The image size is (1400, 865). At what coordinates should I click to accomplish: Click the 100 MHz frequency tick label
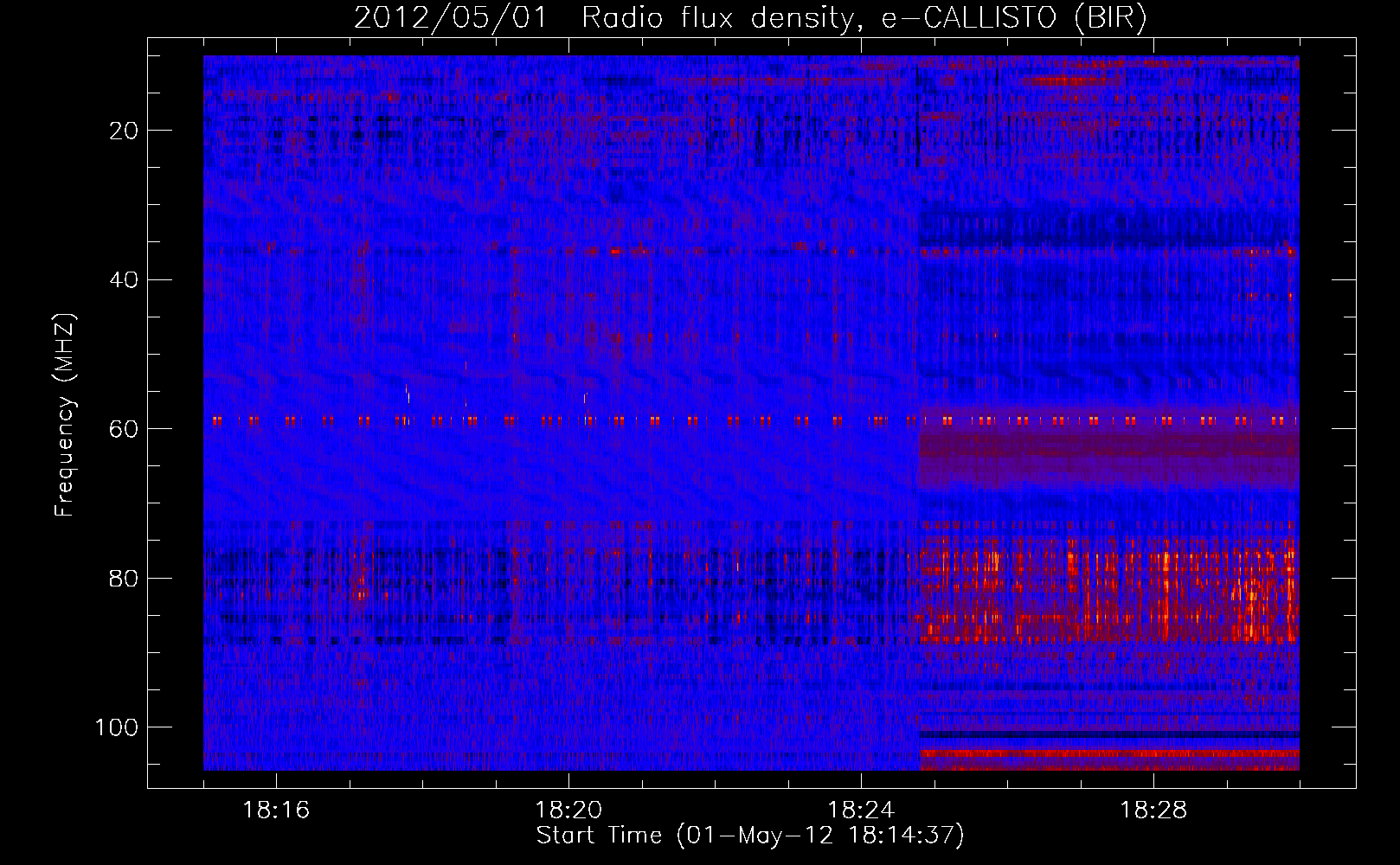(117, 727)
